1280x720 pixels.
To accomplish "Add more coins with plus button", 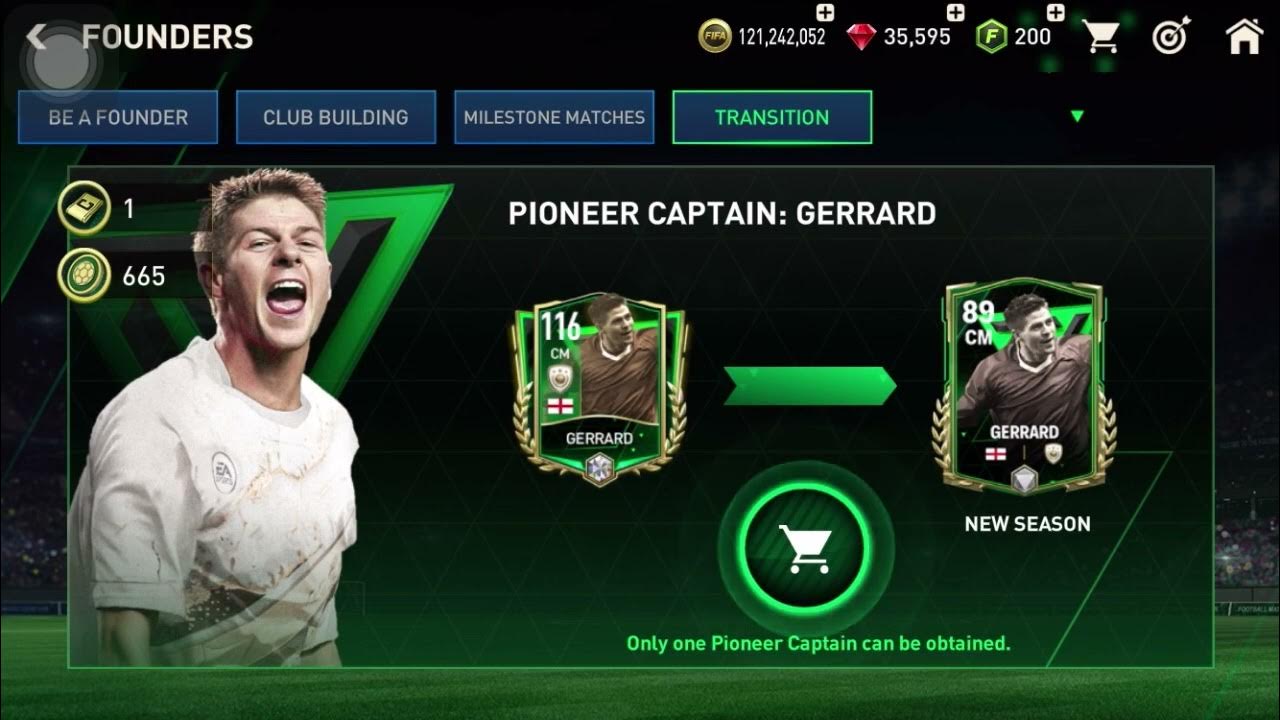I will pos(825,13).
